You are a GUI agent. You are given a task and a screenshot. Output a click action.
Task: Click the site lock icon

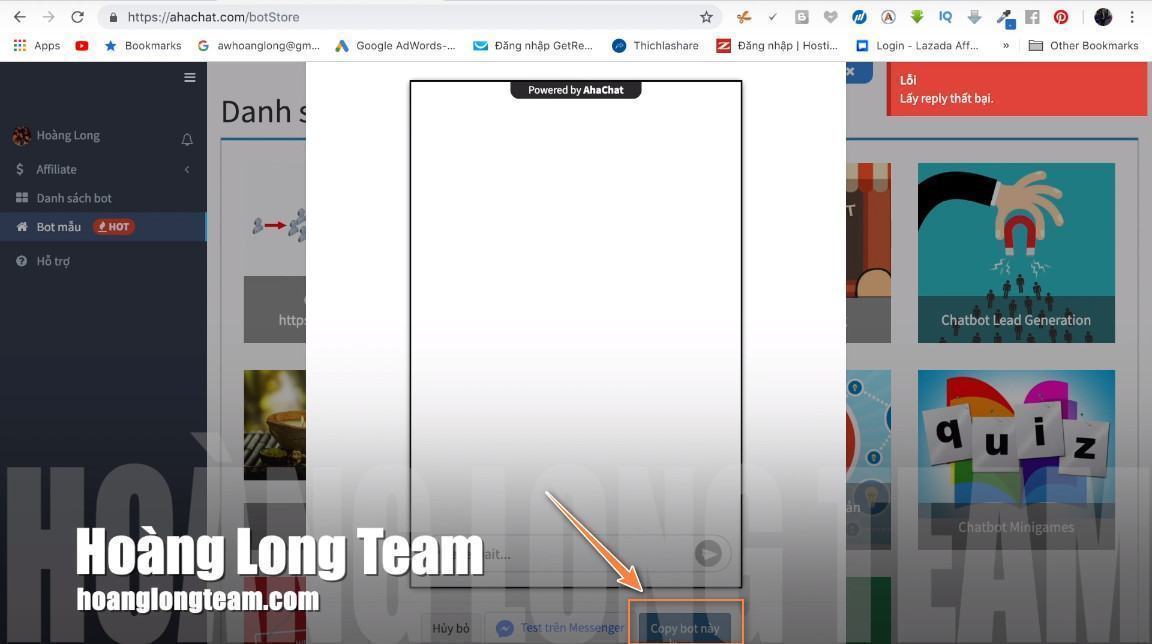(x=113, y=17)
